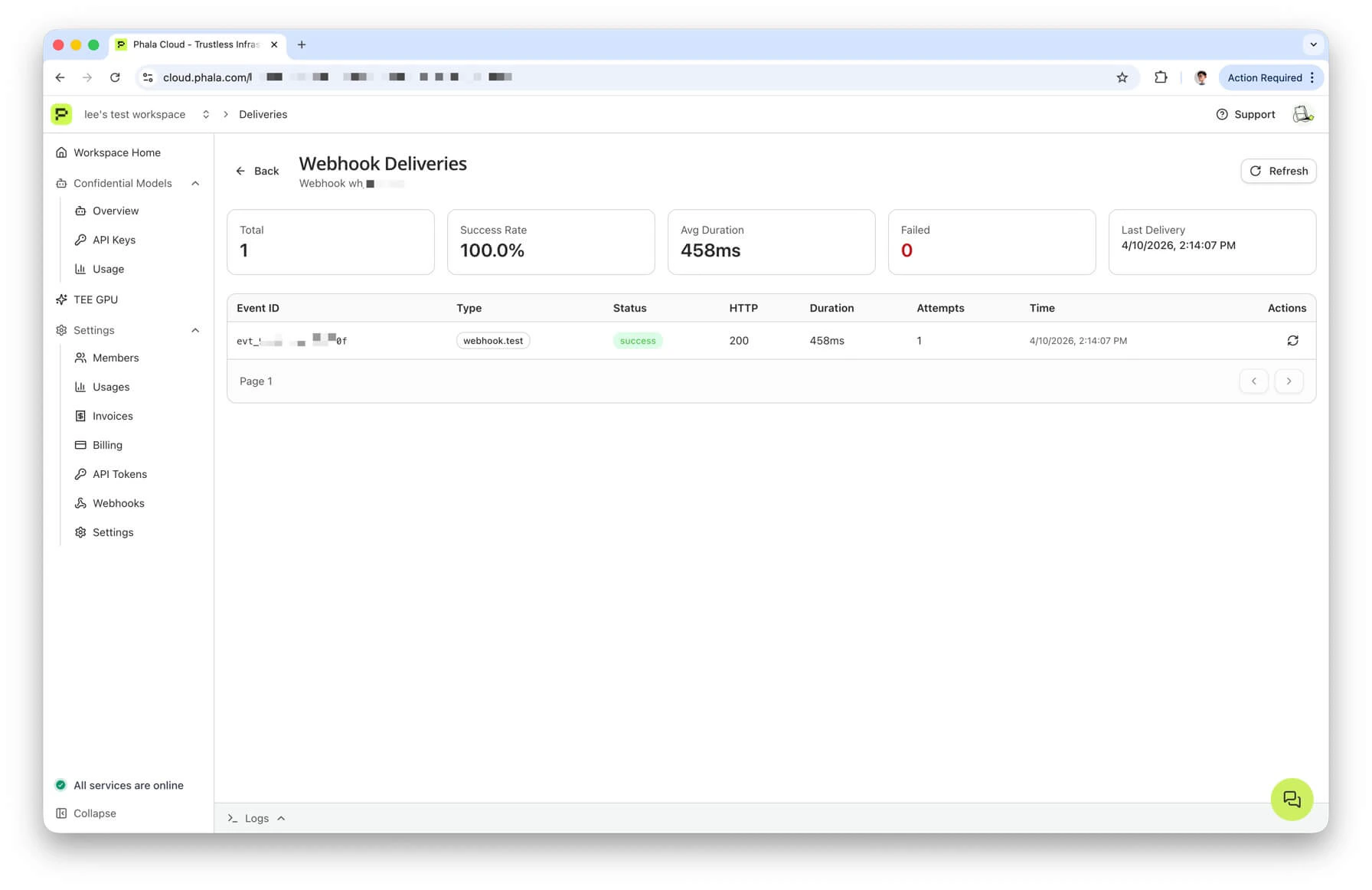Switch to the Phala Cloud browser tab
Image resolution: width=1372 pixels, height=890 pixels.
pos(191,44)
